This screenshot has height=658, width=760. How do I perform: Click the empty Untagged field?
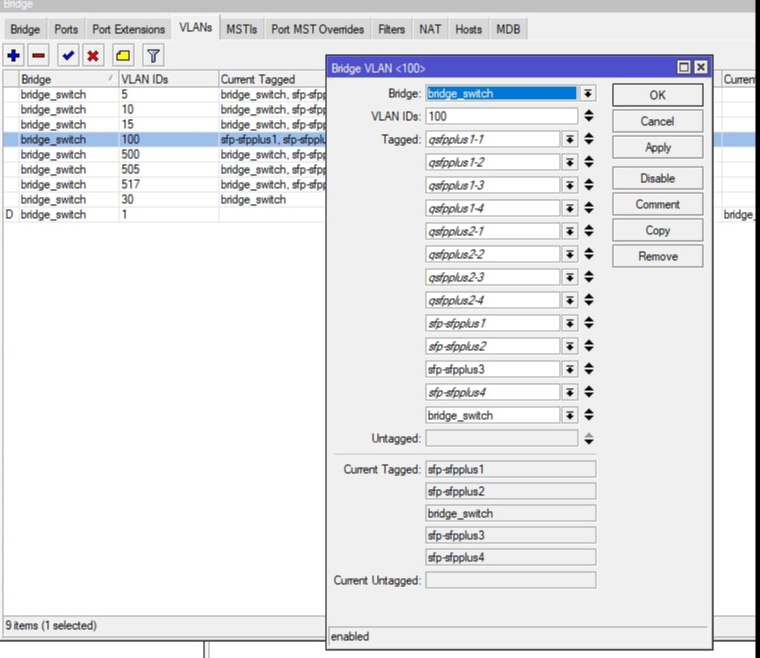pos(502,439)
